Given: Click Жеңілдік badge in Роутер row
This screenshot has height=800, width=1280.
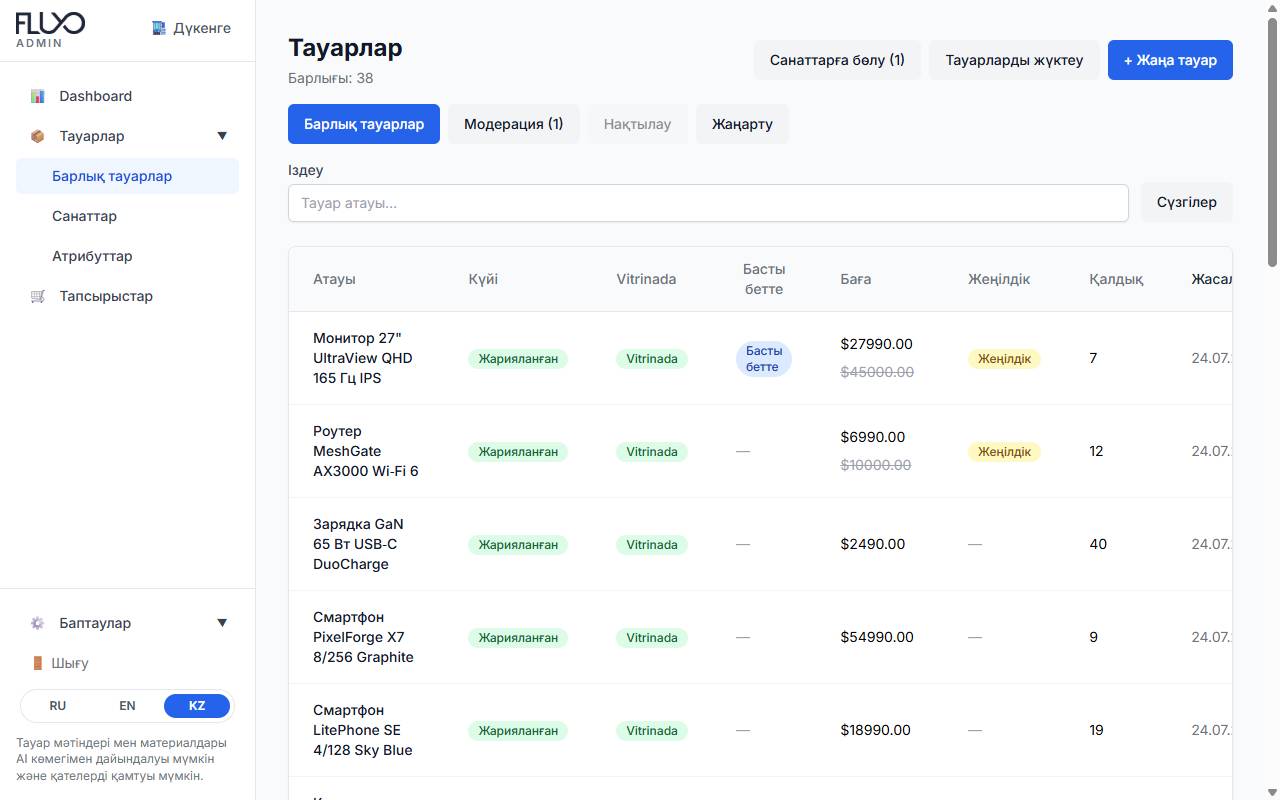Looking at the screenshot, I should [x=1004, y=452].
